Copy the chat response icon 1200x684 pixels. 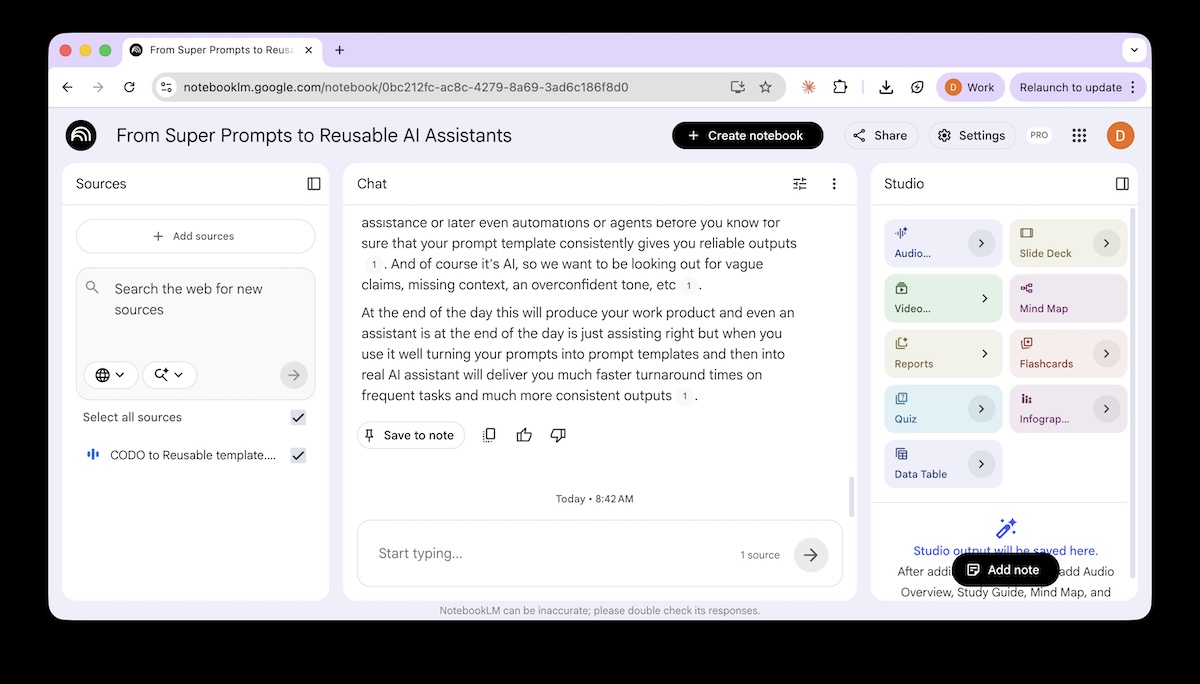coord(489,435)
